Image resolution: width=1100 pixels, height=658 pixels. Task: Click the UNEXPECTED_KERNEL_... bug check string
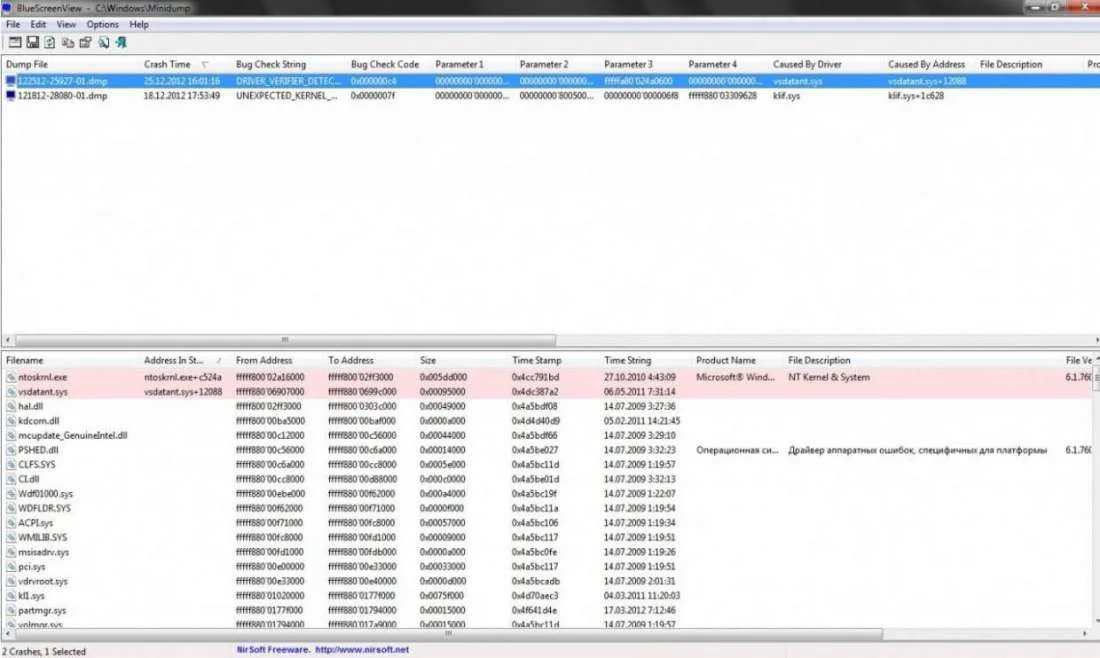(x=286, y=96)
